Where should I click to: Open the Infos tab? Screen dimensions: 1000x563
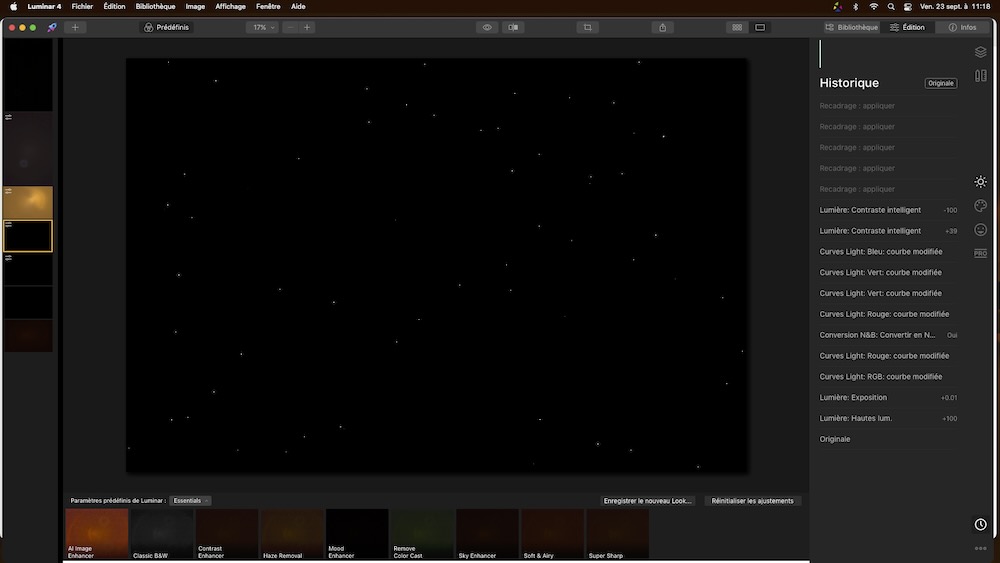963,27
